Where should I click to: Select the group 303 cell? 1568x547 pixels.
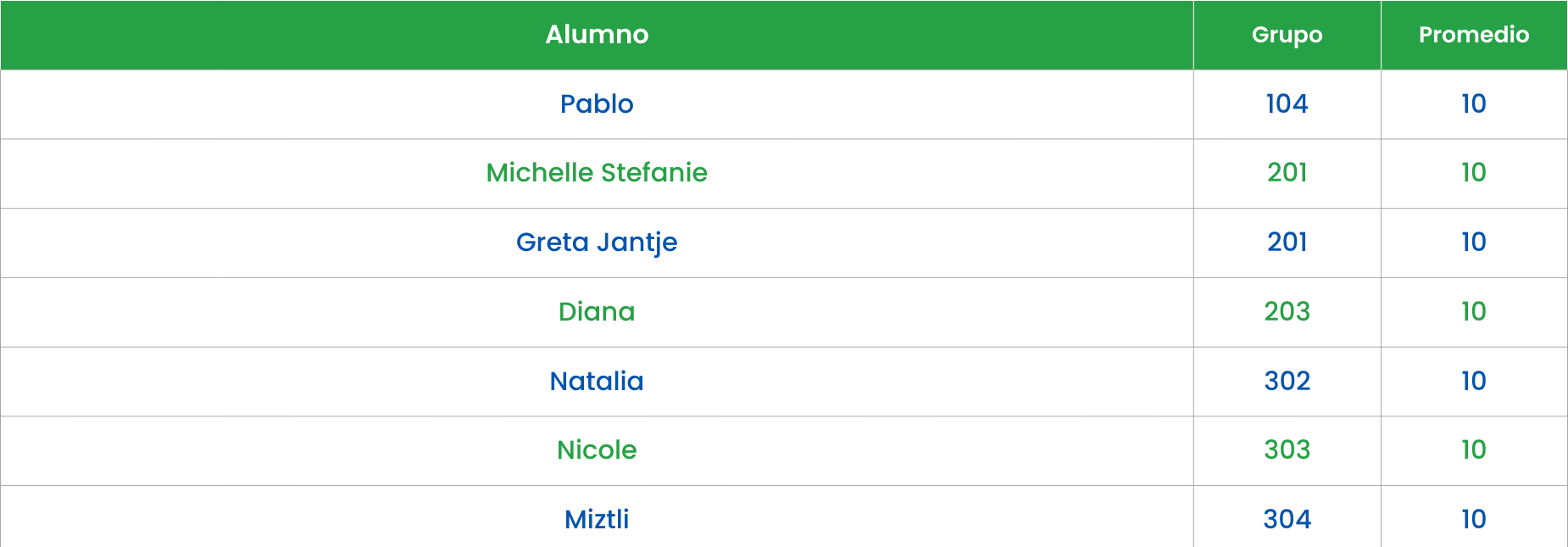tap(1287, 450)
